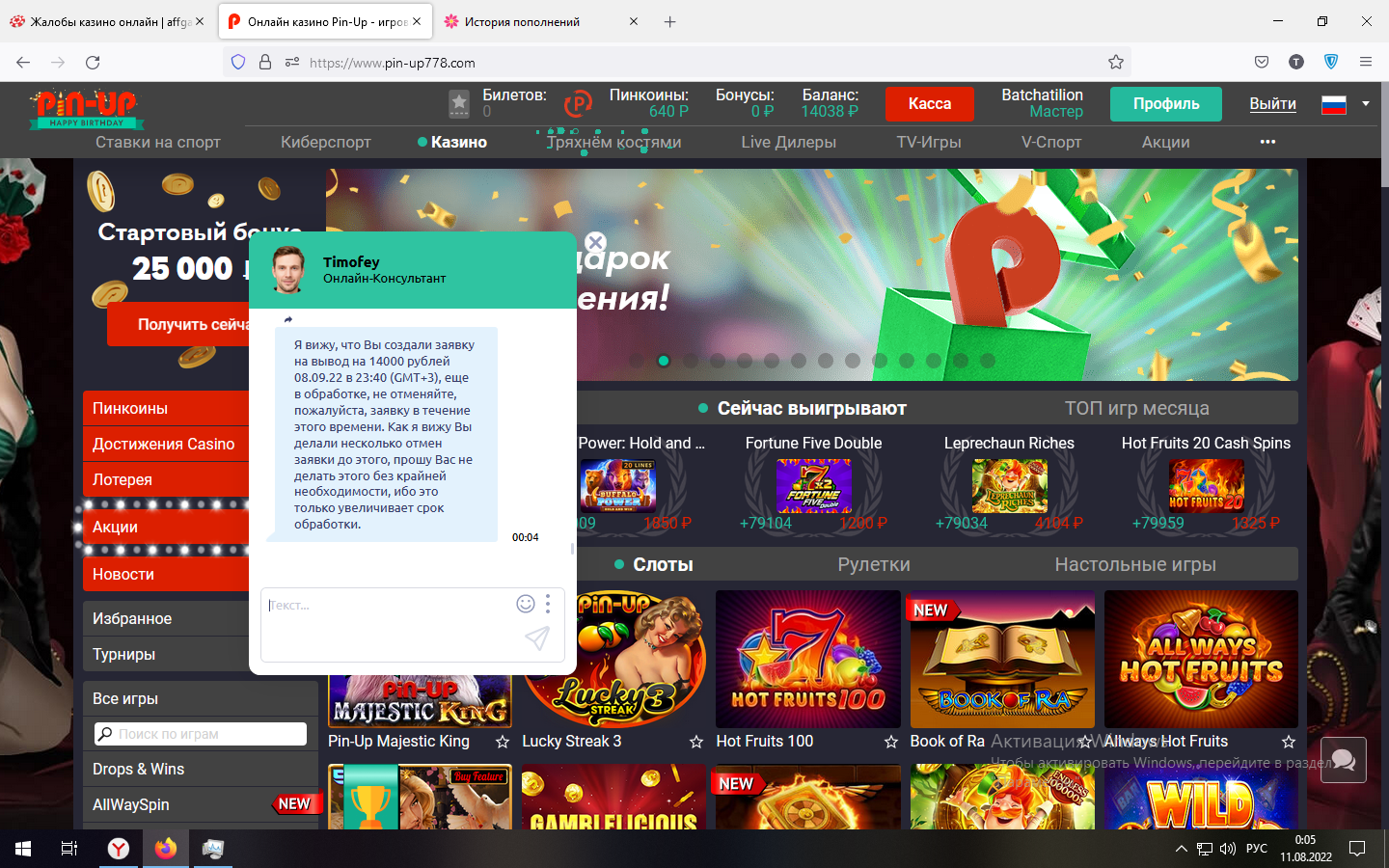
Task: Open the Windows Start menu
Action: click(23, 849)
